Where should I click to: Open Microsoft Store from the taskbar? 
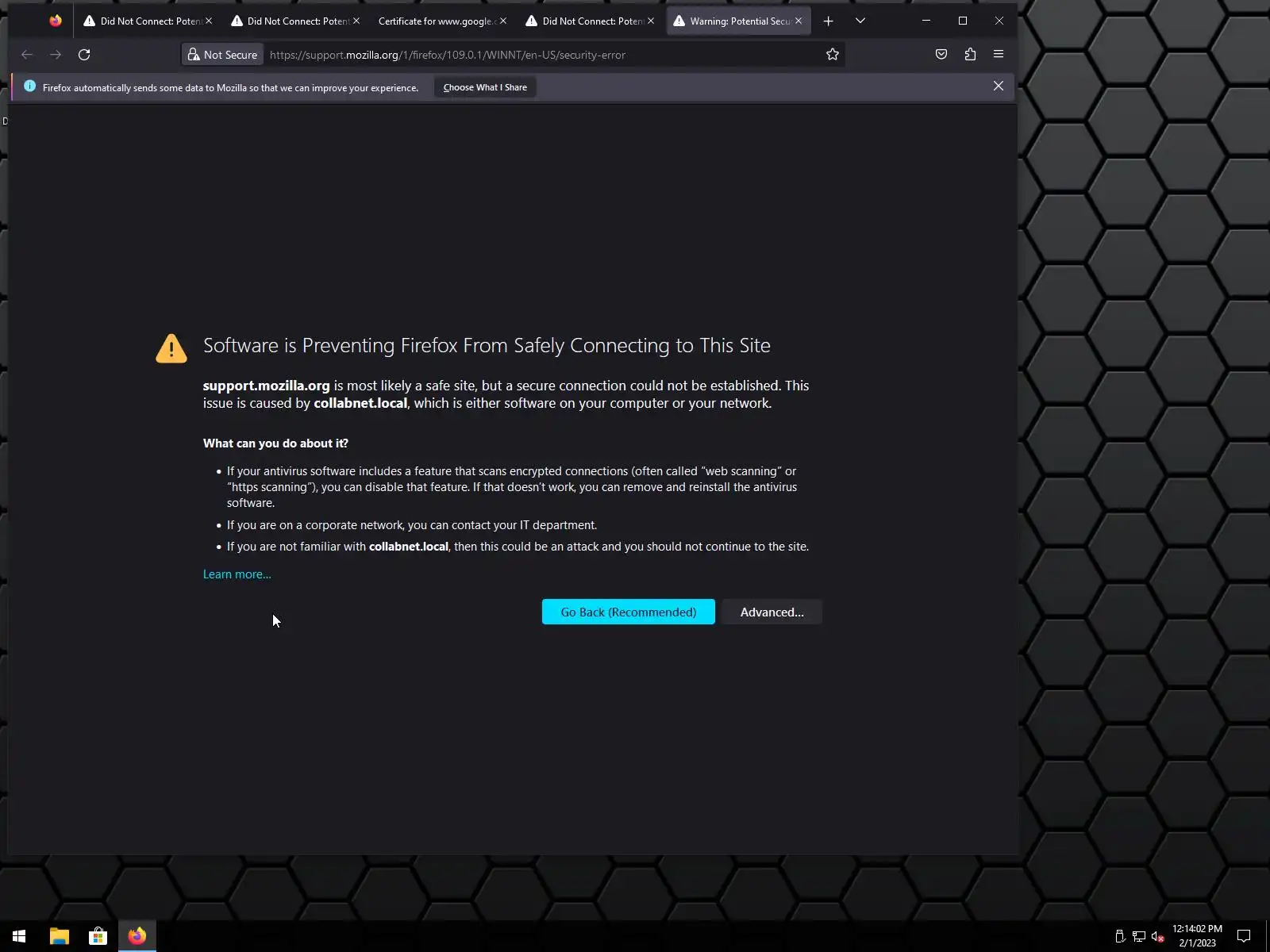(98, 936)
